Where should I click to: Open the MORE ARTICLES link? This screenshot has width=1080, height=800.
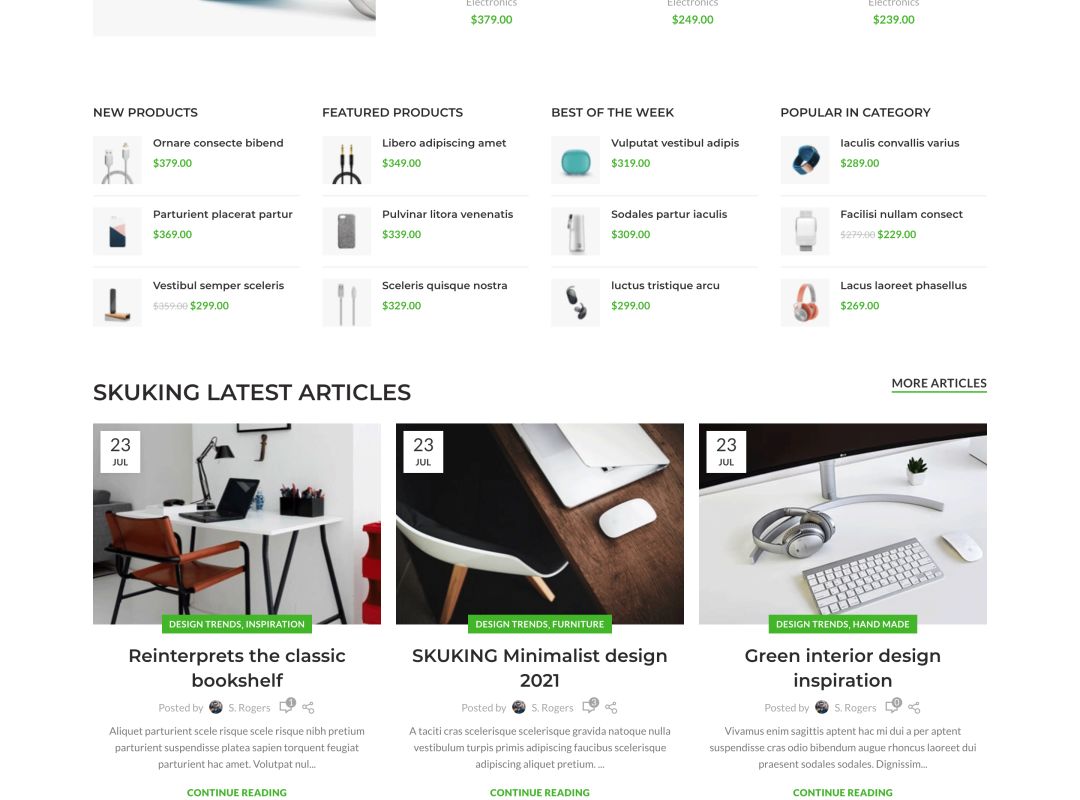pos(939,383)
